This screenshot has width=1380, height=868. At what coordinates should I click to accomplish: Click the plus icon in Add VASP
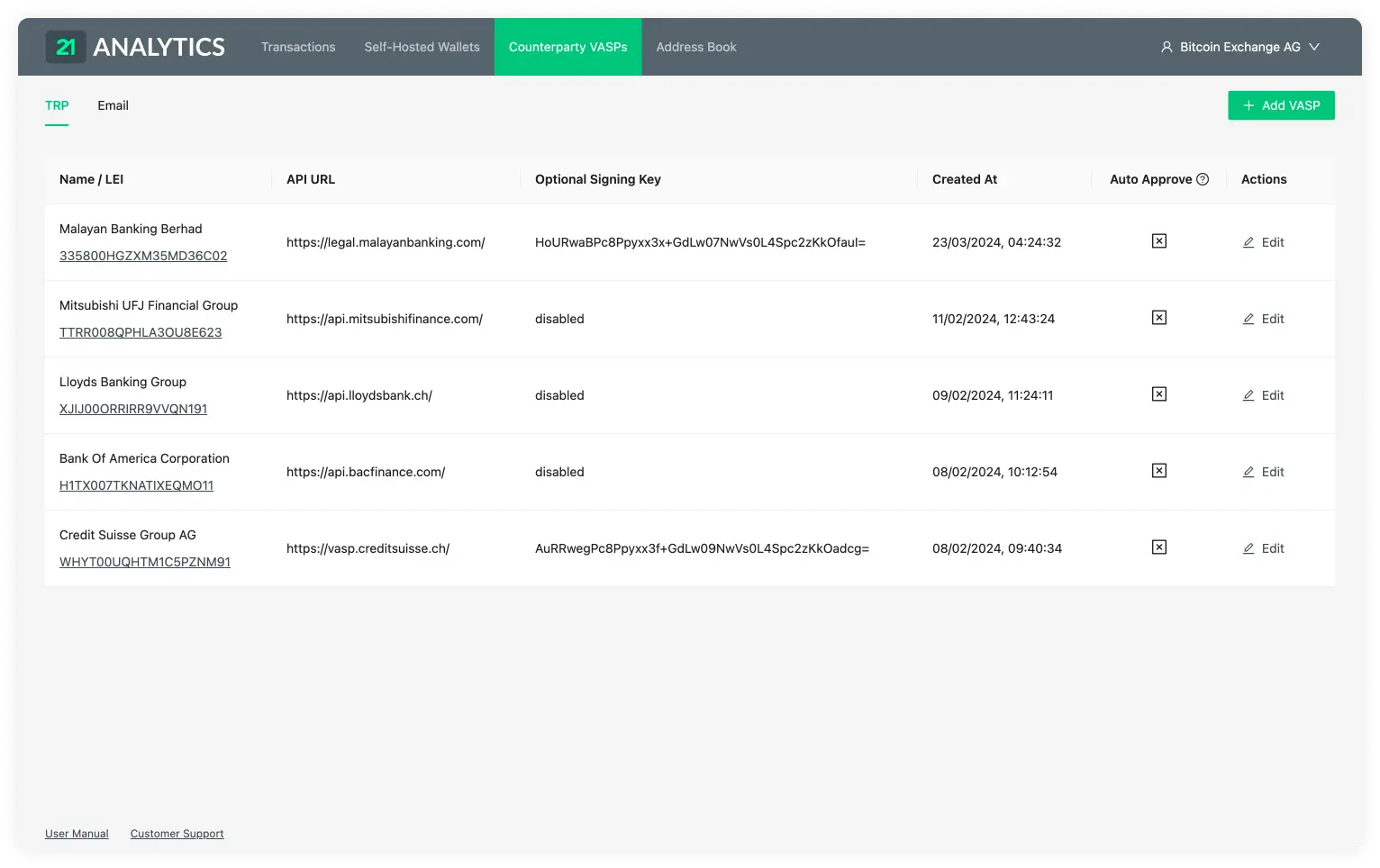click(x=1248, y=105)
